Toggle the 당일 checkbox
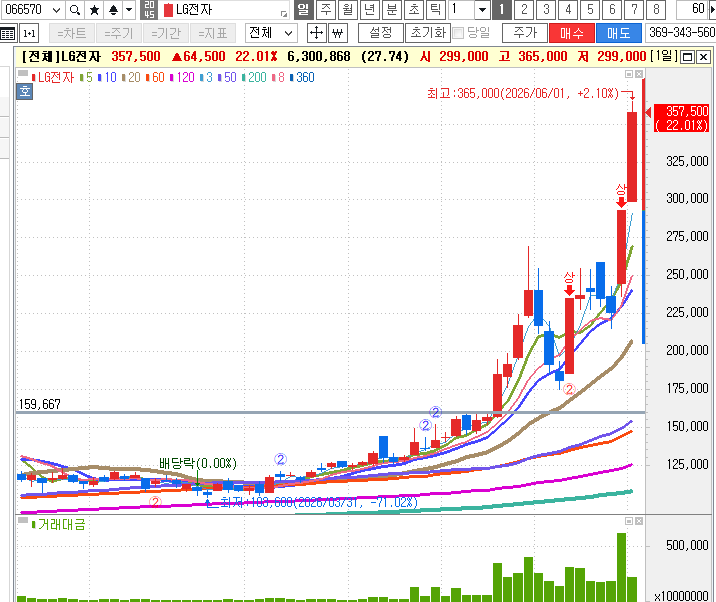 click(458, 33)
